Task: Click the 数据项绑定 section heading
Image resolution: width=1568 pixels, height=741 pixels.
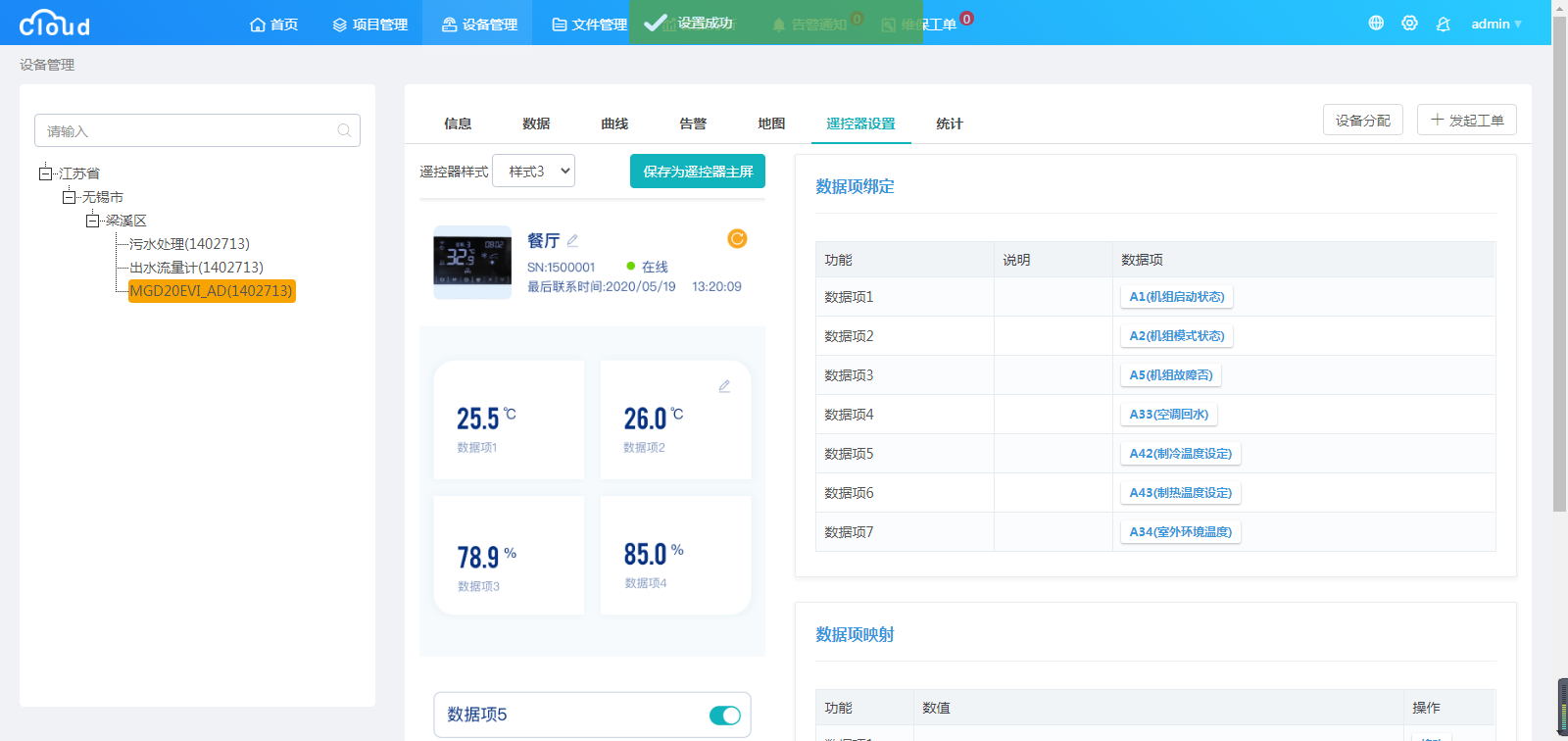Action: [855, 186]
